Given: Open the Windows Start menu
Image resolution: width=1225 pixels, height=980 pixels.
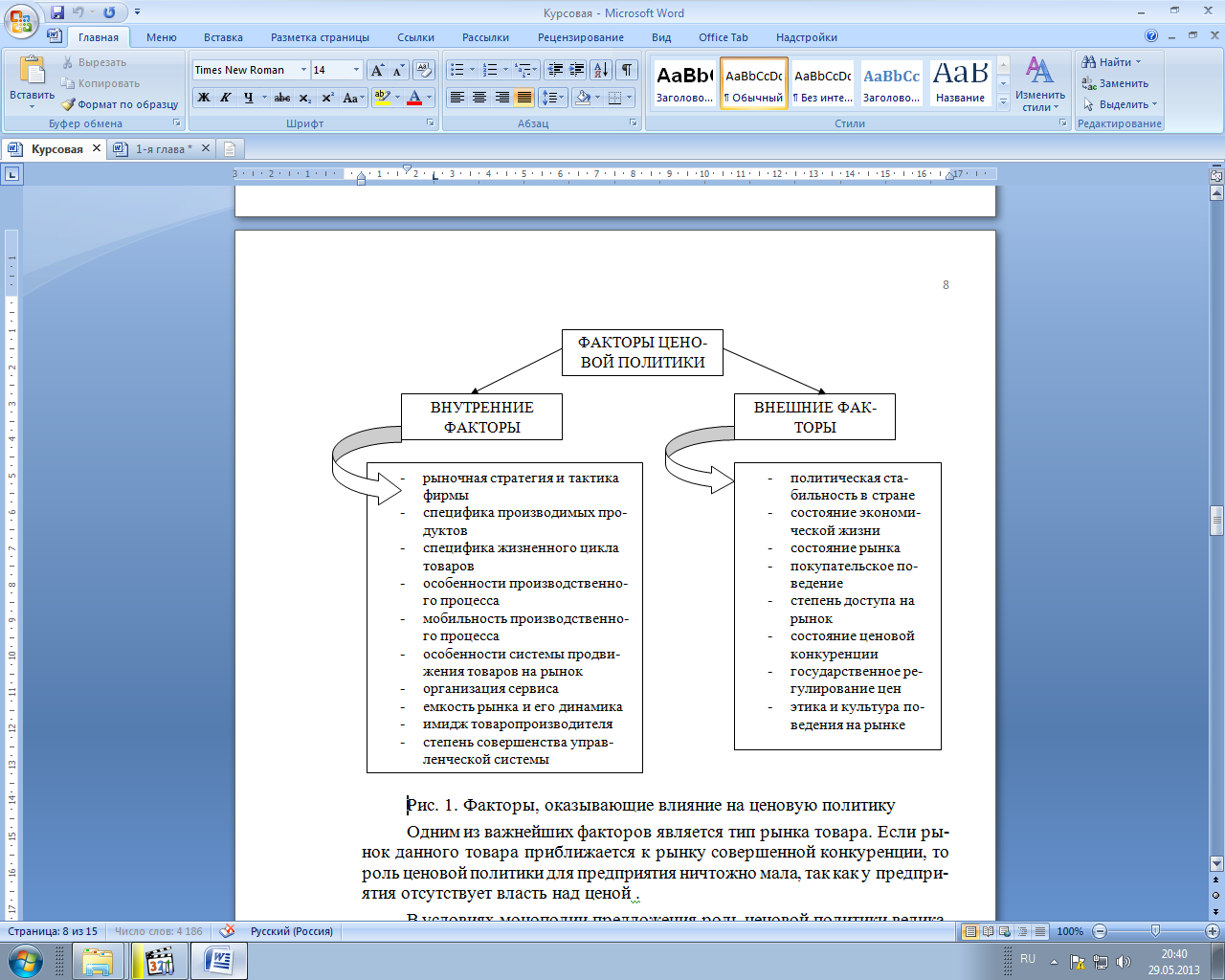Looking at the screenshot, I should [x=24, y=961].
